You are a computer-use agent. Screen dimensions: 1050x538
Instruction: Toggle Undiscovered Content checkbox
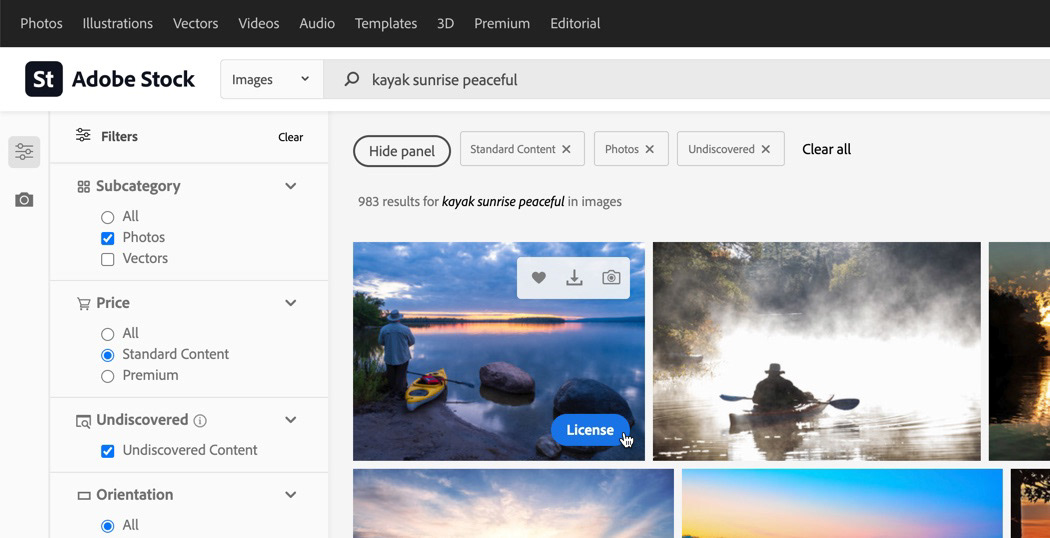point(107,451)
